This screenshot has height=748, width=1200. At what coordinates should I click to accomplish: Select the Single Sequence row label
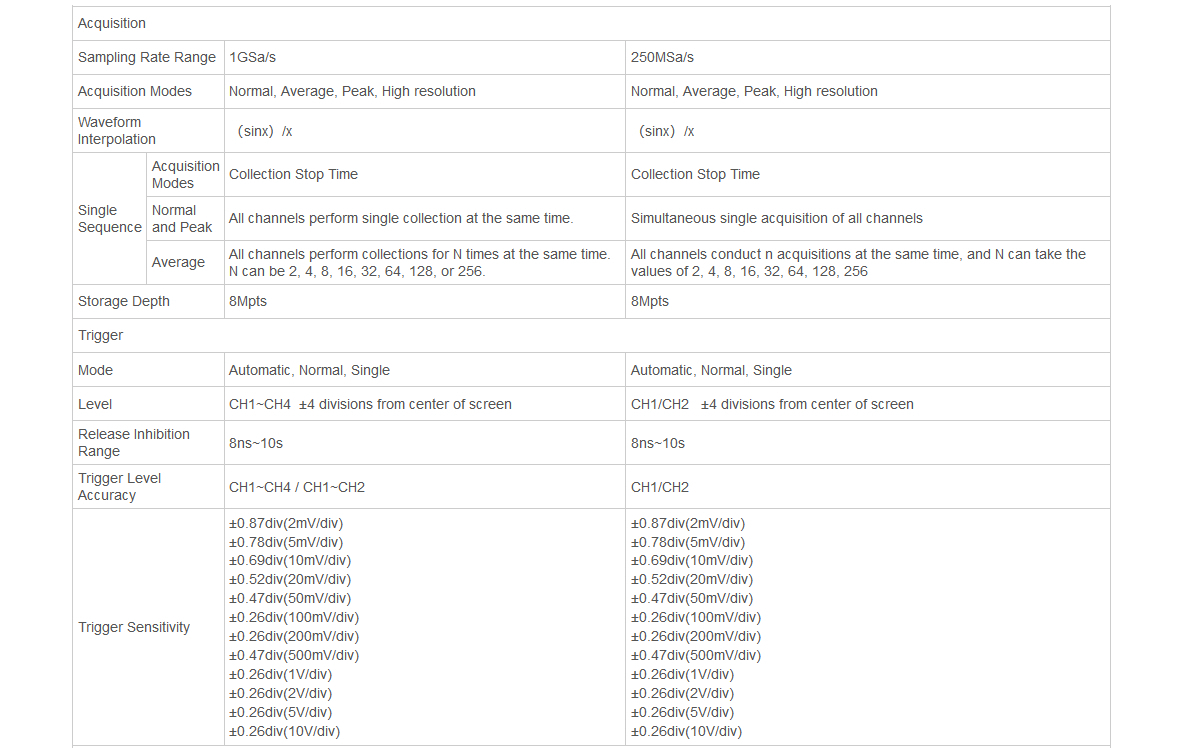109,218
